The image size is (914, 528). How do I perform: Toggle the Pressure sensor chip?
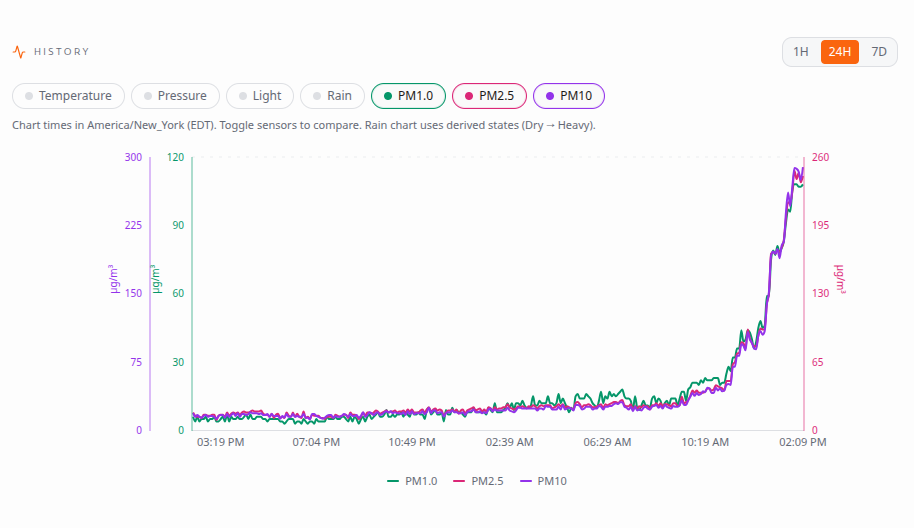tap(175, 96)
